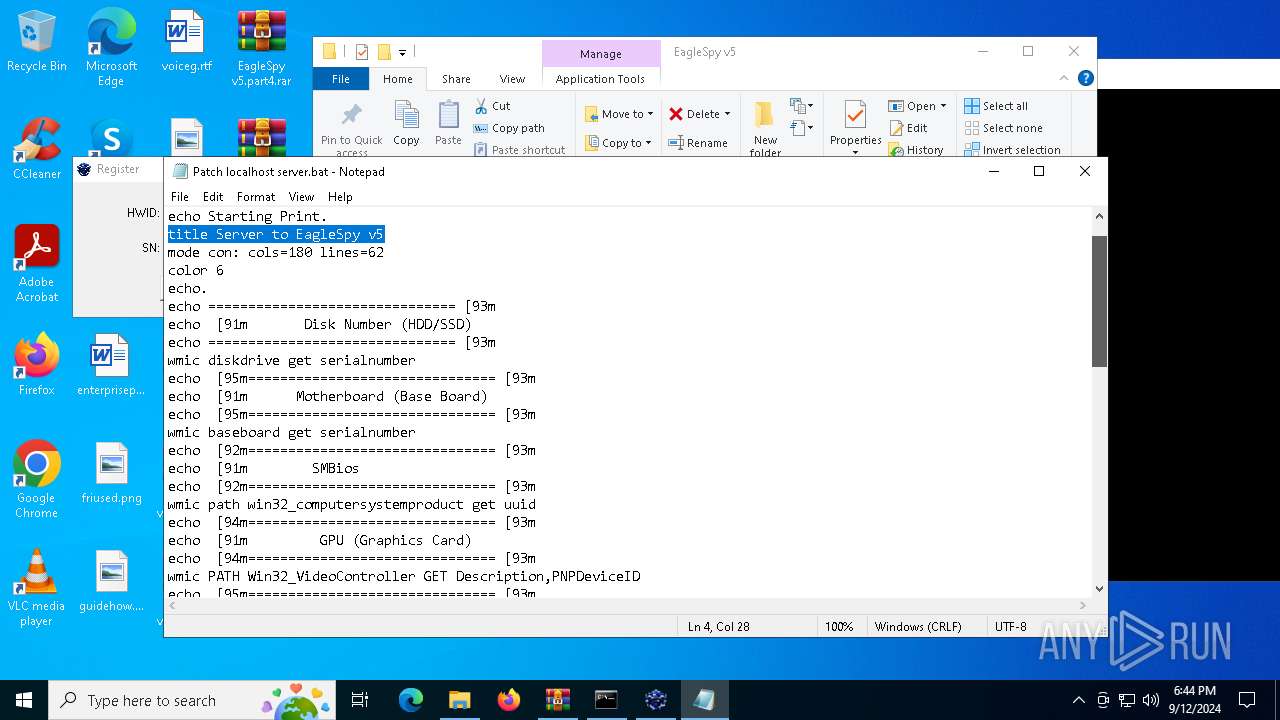Select the guidehow image file on desktop
This screenshot has height=720, width=1280.
[x=111, y=582]
